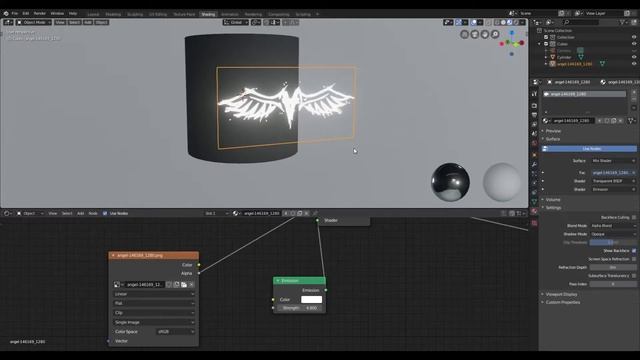
Task: Expand the Volume panel
Action: tap(553, 200)
